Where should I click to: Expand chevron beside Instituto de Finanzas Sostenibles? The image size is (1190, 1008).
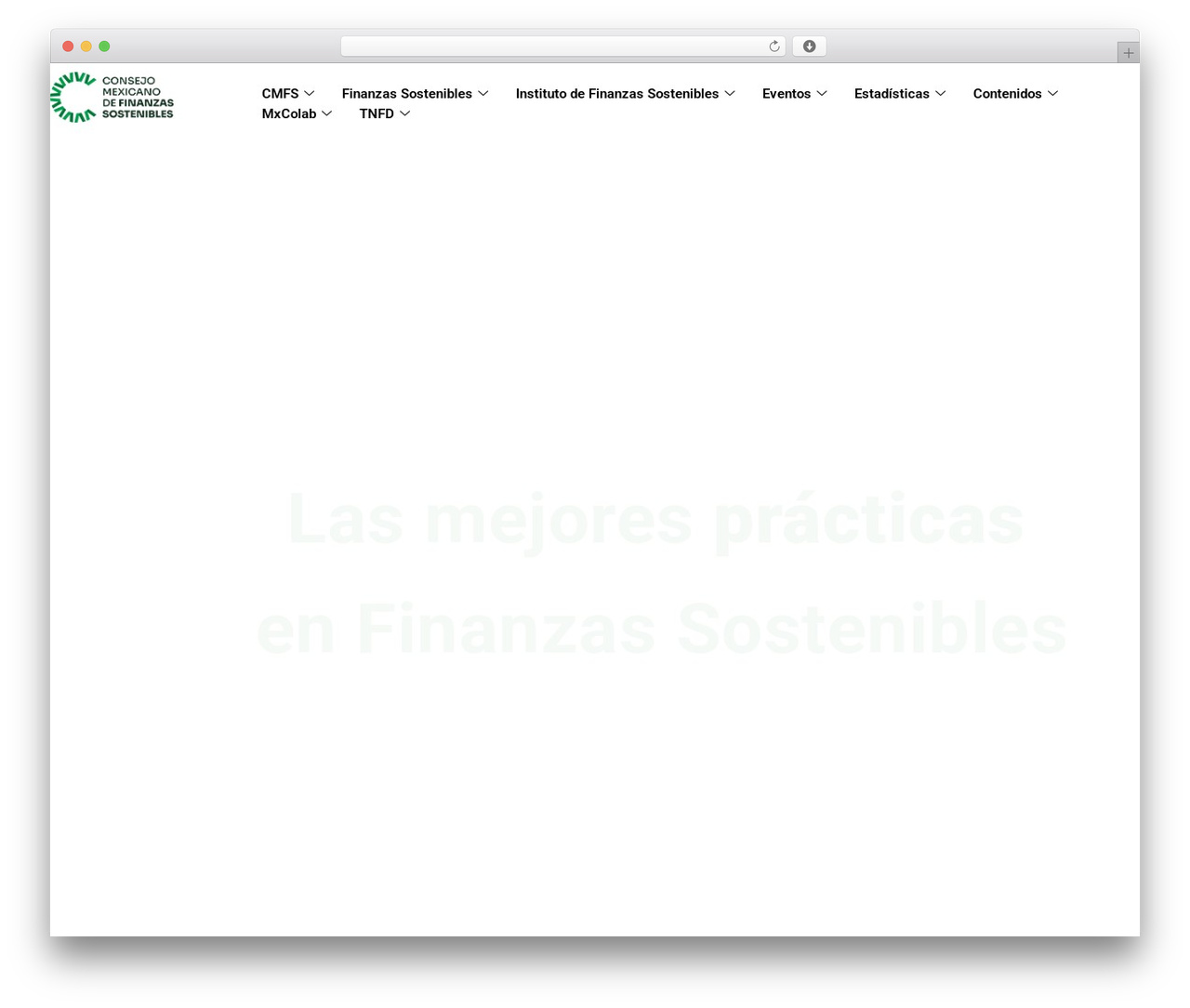tap(730, 94)
